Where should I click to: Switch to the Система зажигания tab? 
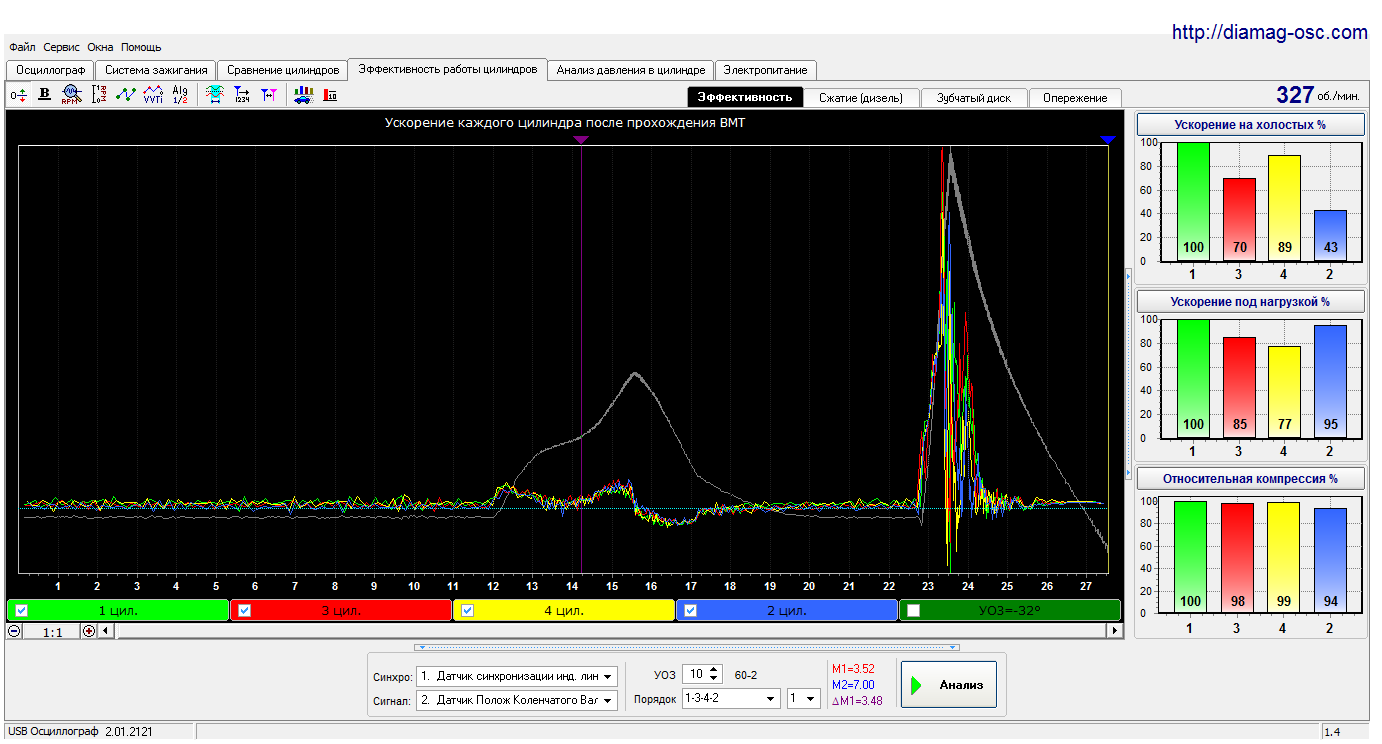(x=156, y=70)
